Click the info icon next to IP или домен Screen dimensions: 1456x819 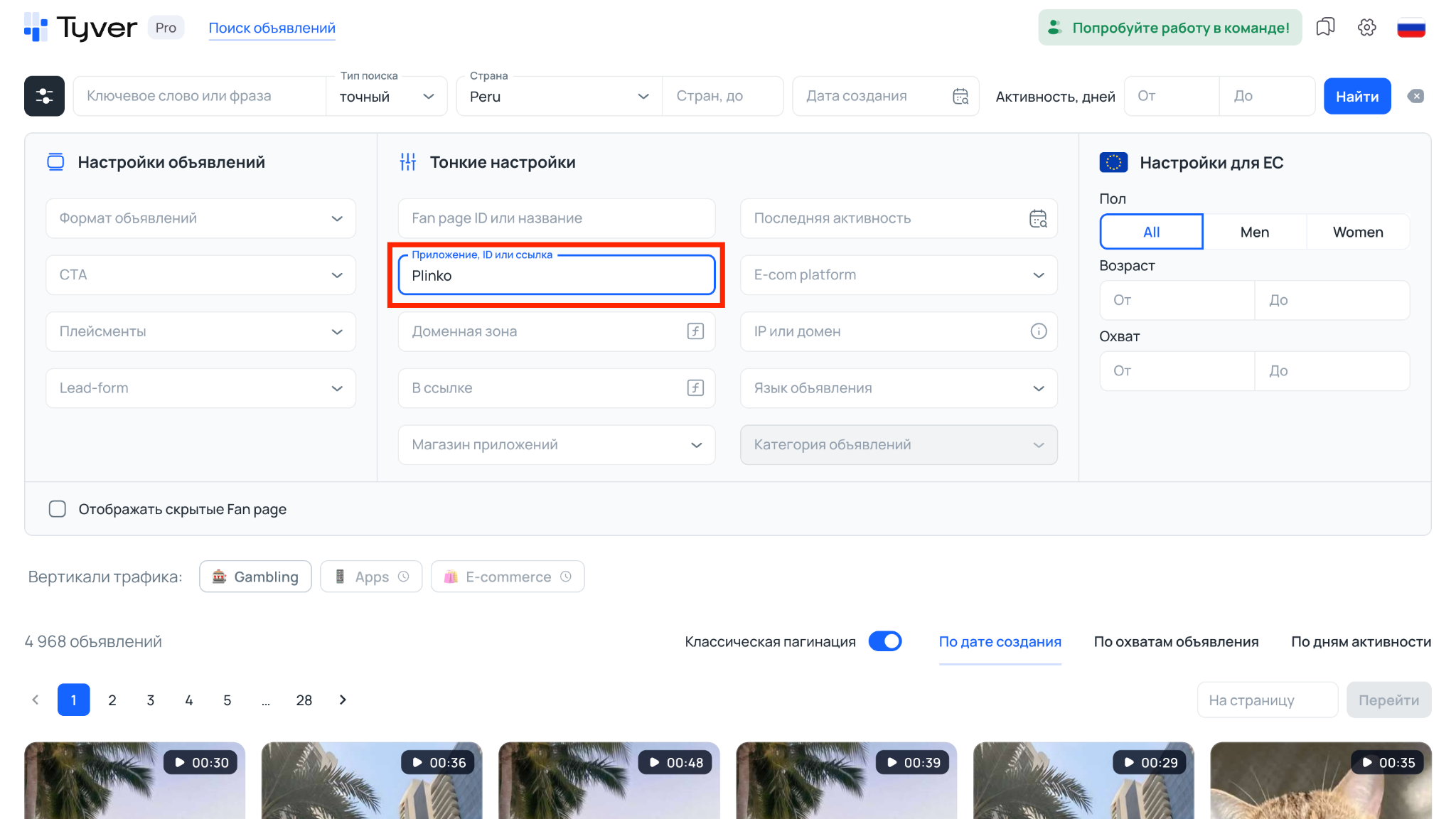click(x=1039, y=331)
